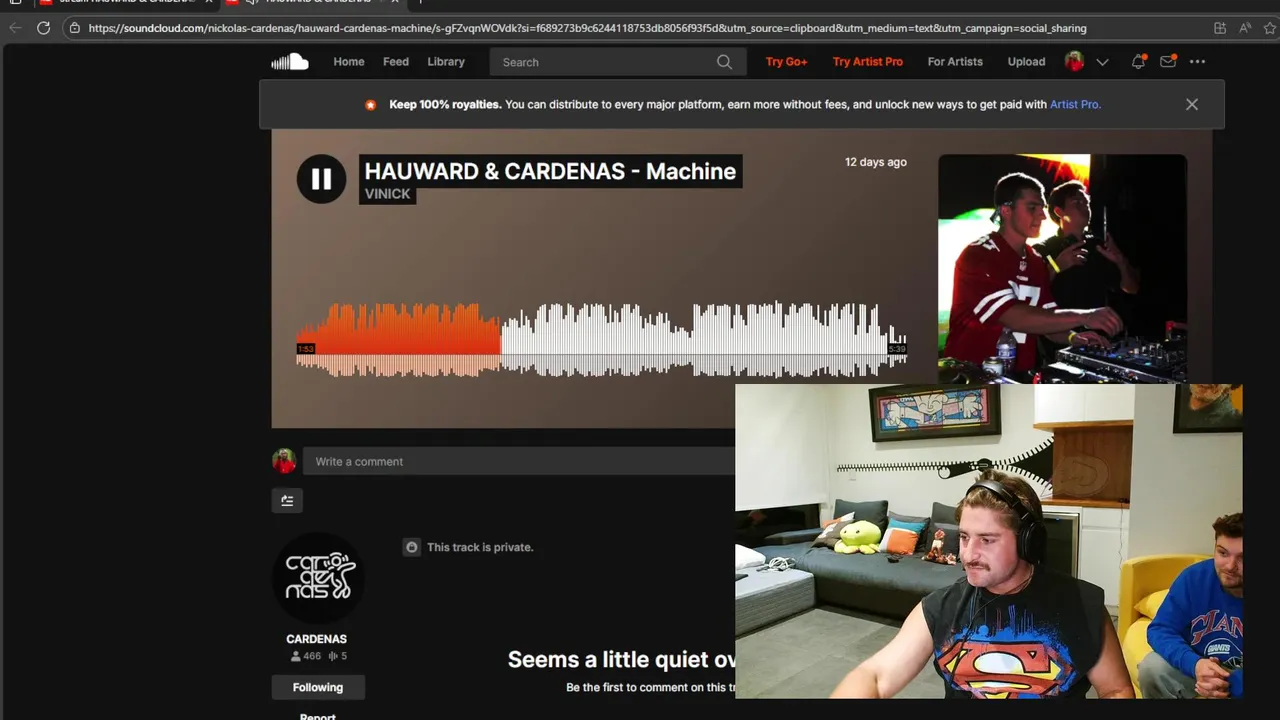Click the 5:39 track duration label
This screenshot has width=1280, height=720.
tap(897, 349)
